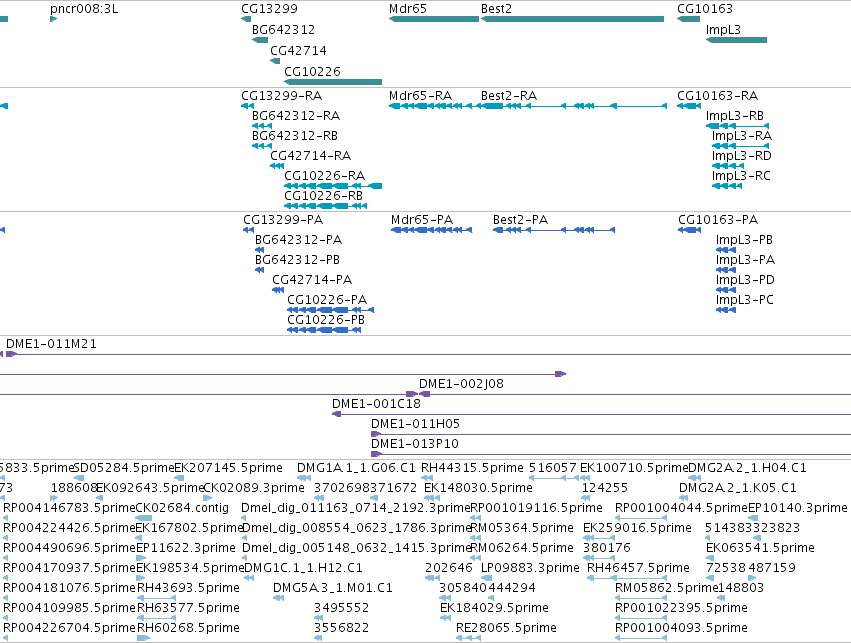Select the CG13299-RA transcript arrows
The image size is (851, 643).
tap(247, 106)
